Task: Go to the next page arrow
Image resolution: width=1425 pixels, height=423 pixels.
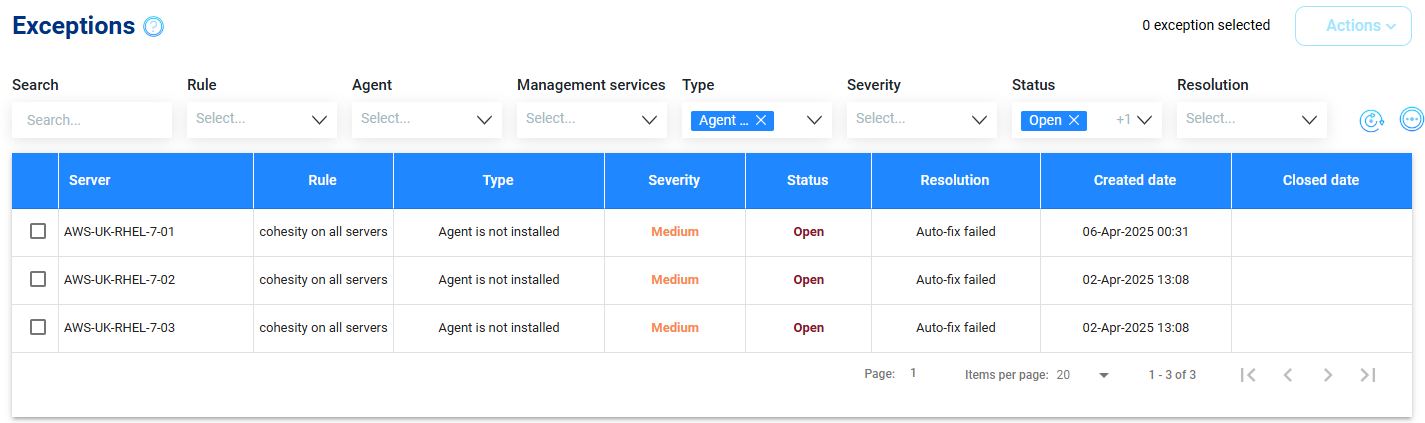Action: click(x=1328, y=375)
